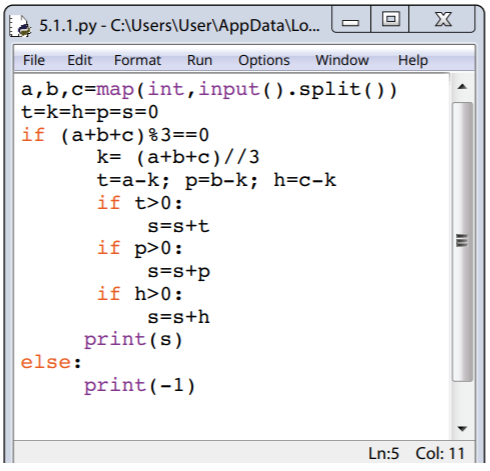The height and width of the screenshot is (471, 490).
Task: Open the Format menu
Action: tap(137, 60)
